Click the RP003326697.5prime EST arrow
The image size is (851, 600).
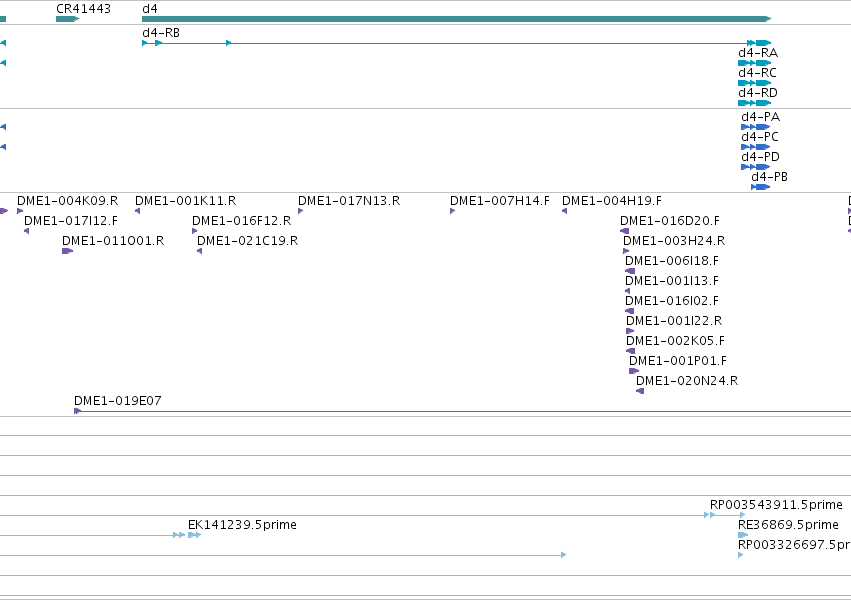(741, 555)
